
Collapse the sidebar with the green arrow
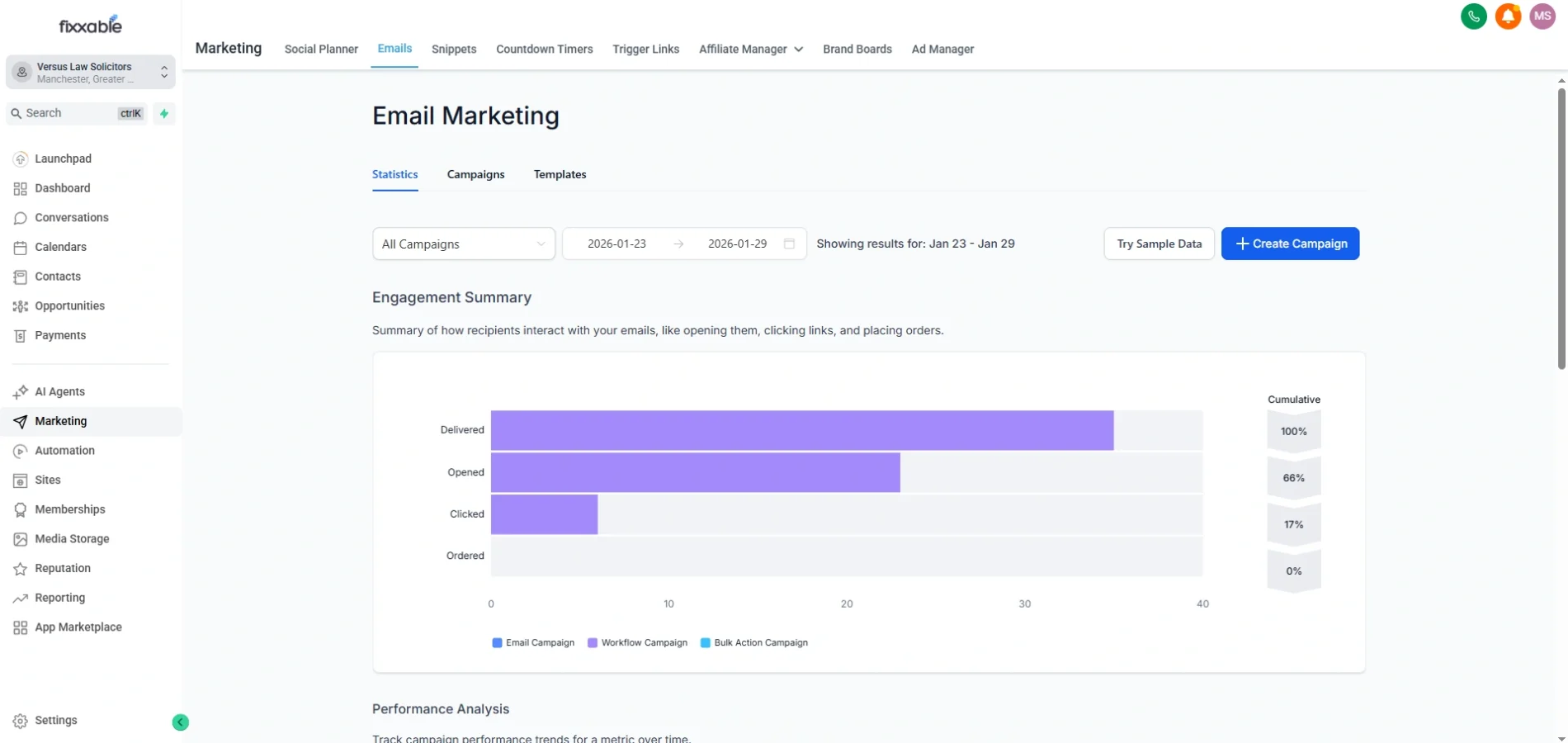181,722
